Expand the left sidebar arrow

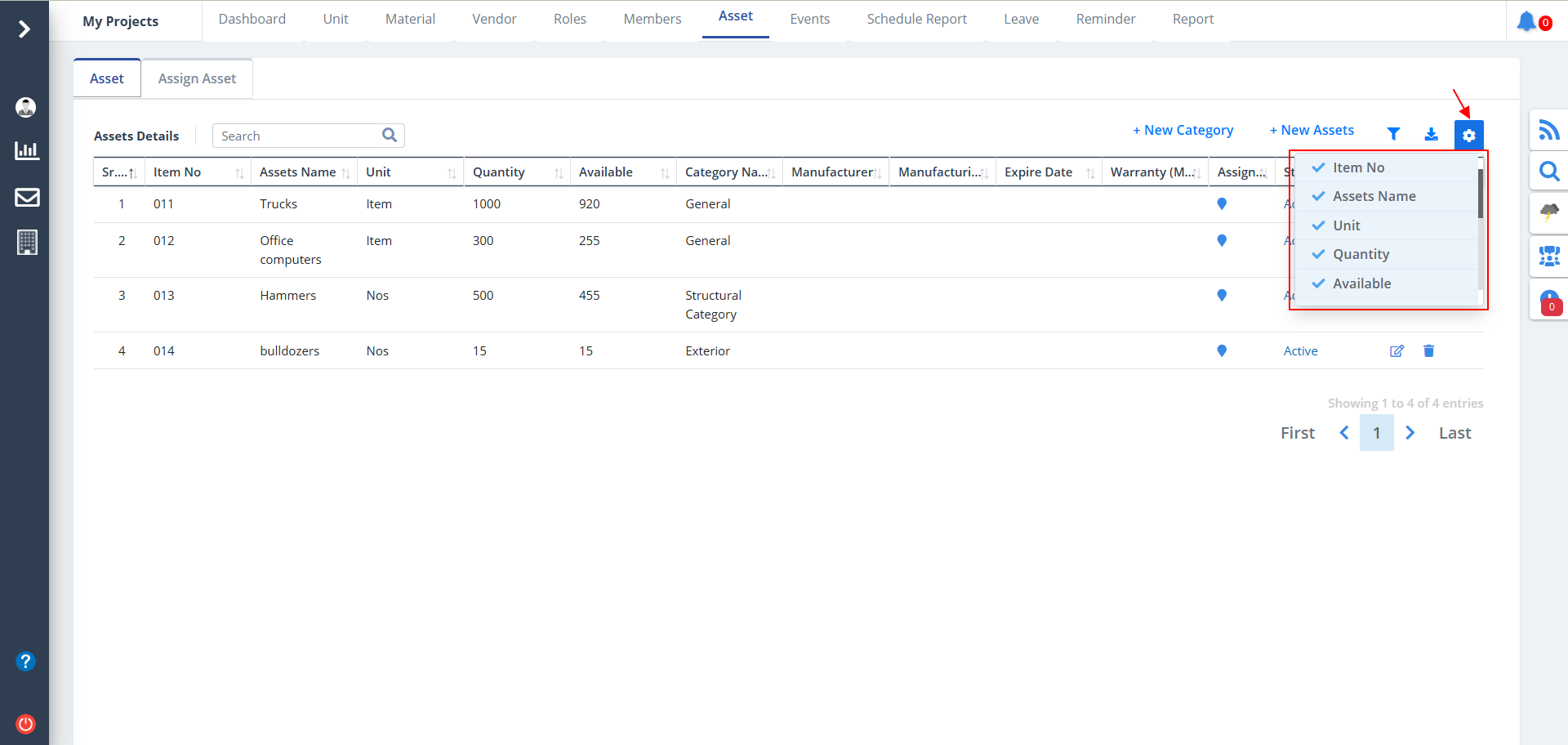(24, 29)
